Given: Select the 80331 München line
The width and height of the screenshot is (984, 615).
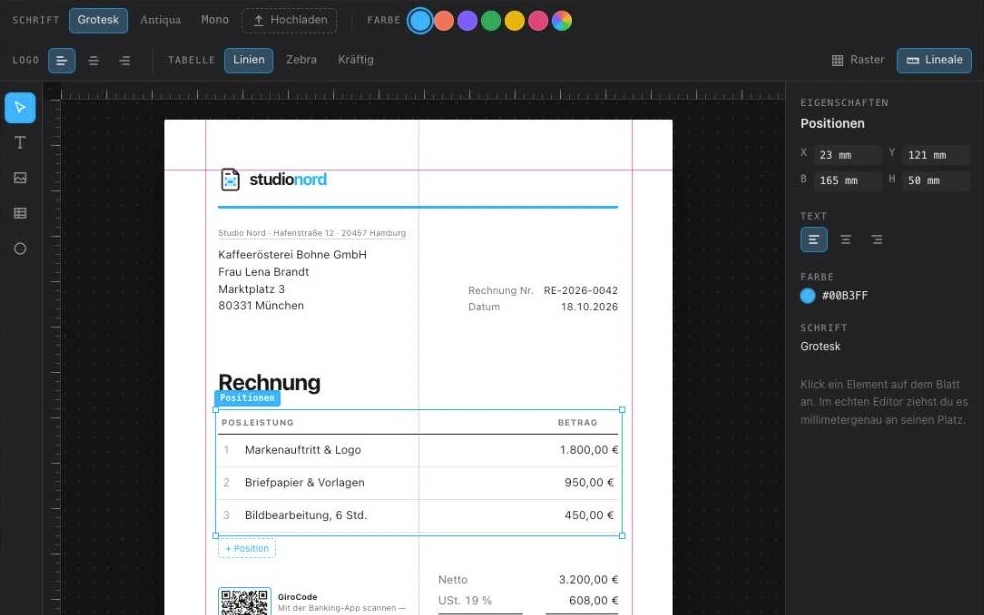Looking at the screenshot, I should [x=261, y=306].
